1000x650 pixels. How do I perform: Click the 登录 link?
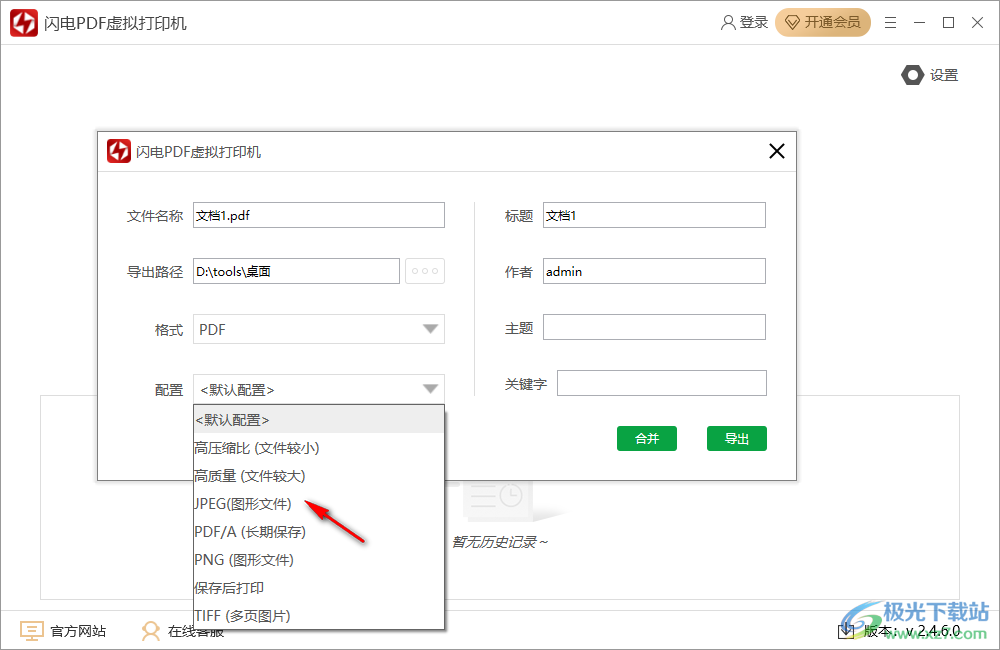tap(753, 22)
